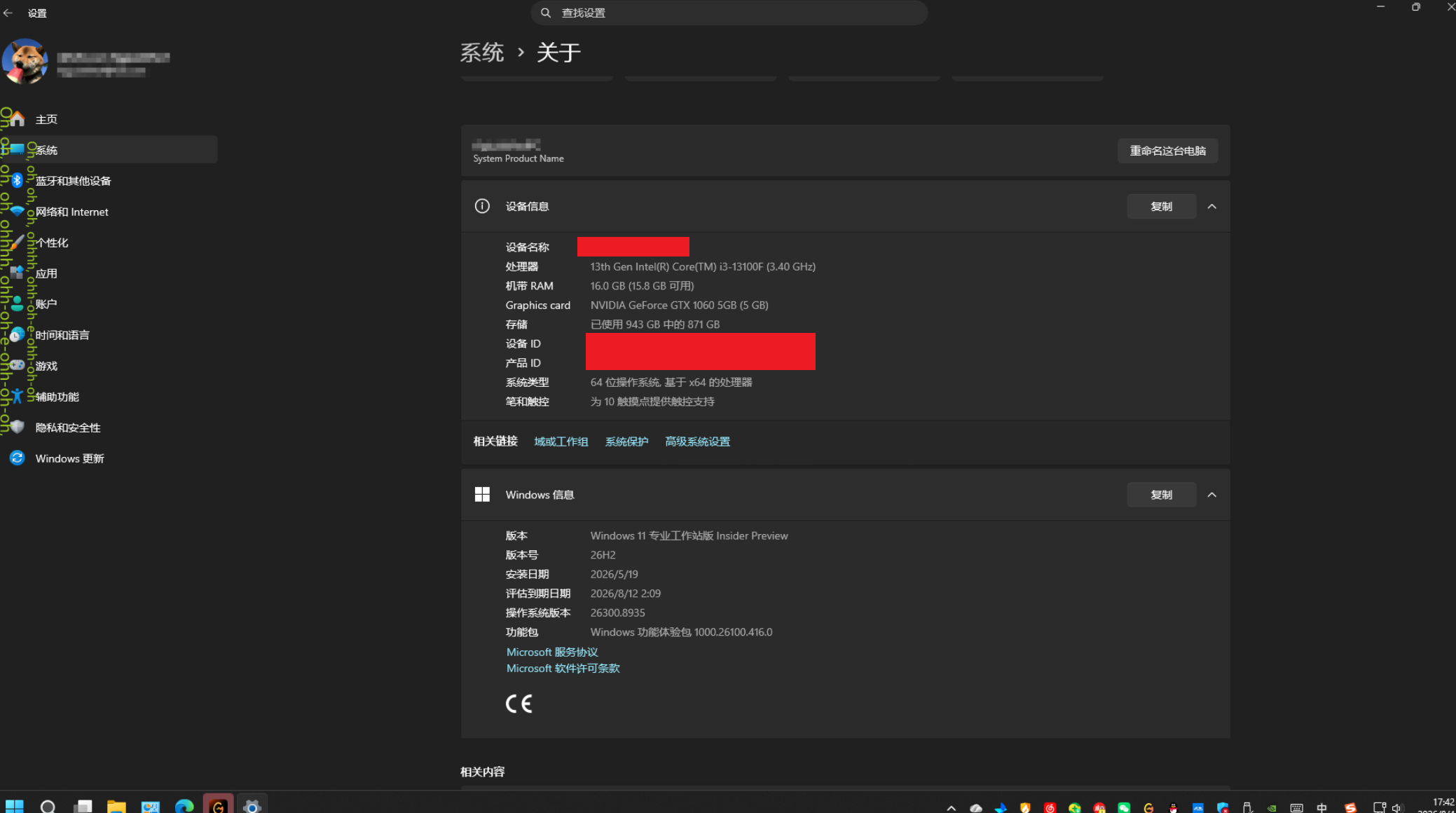Open the 系统保护 link
Image resolution: width=1456 pixels, height=813 pixels.
pyautogui.click(x=626, y=442)
